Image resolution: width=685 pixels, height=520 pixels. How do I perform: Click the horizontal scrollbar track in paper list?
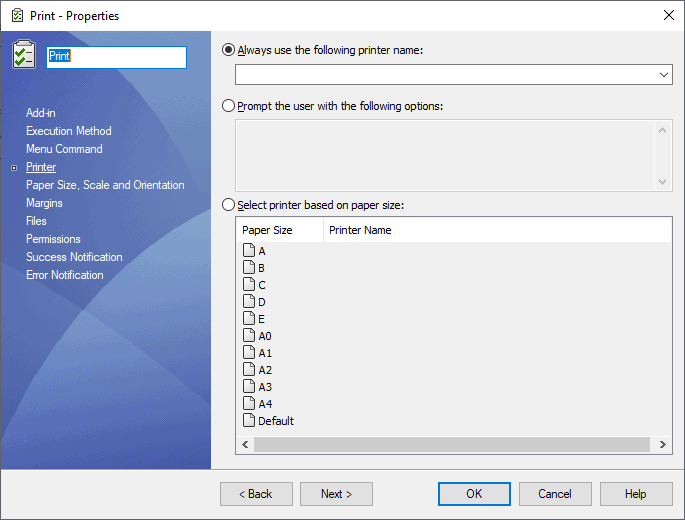click(x=452, y=444)
